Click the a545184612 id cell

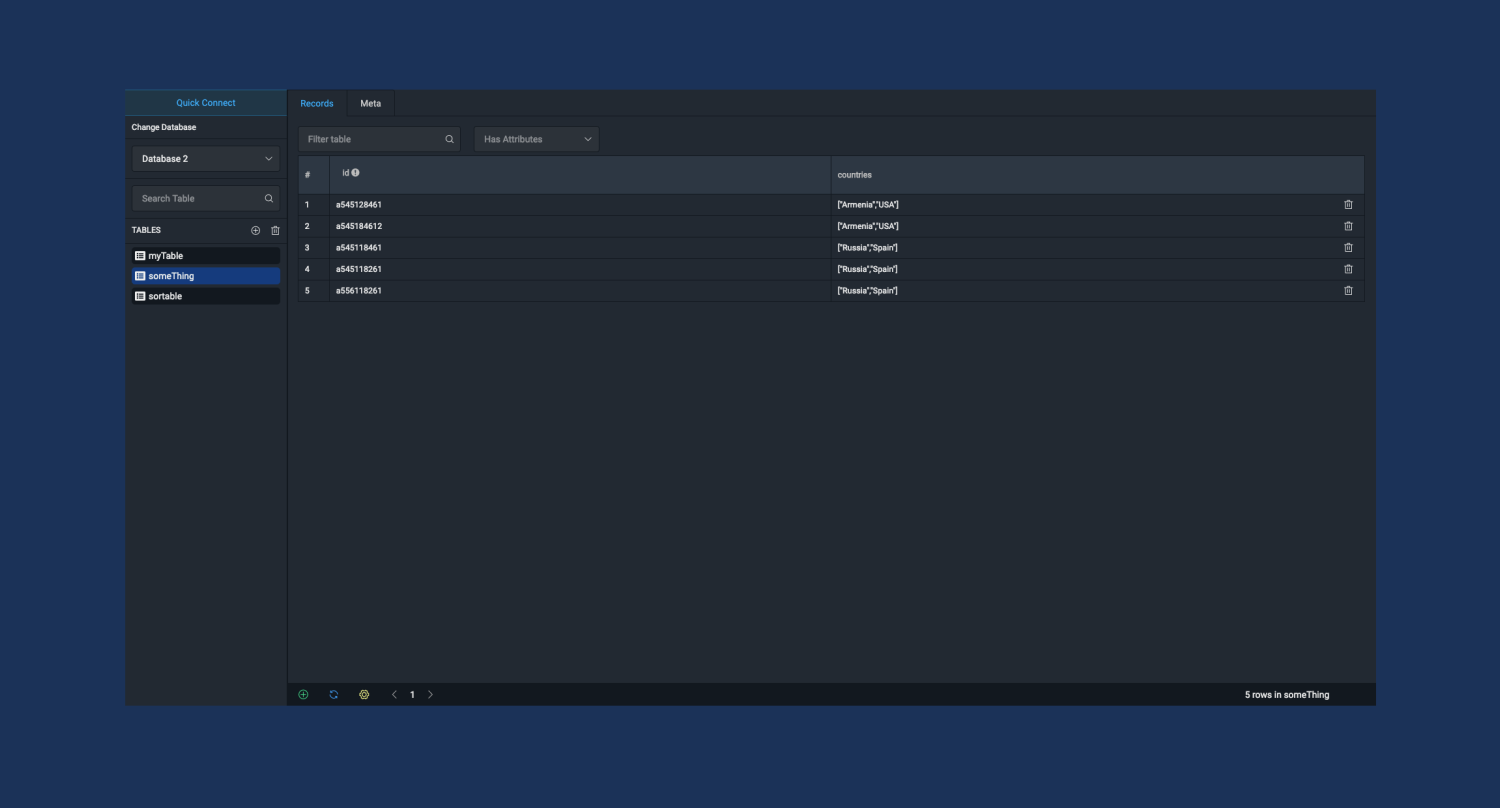coord(580,226)
